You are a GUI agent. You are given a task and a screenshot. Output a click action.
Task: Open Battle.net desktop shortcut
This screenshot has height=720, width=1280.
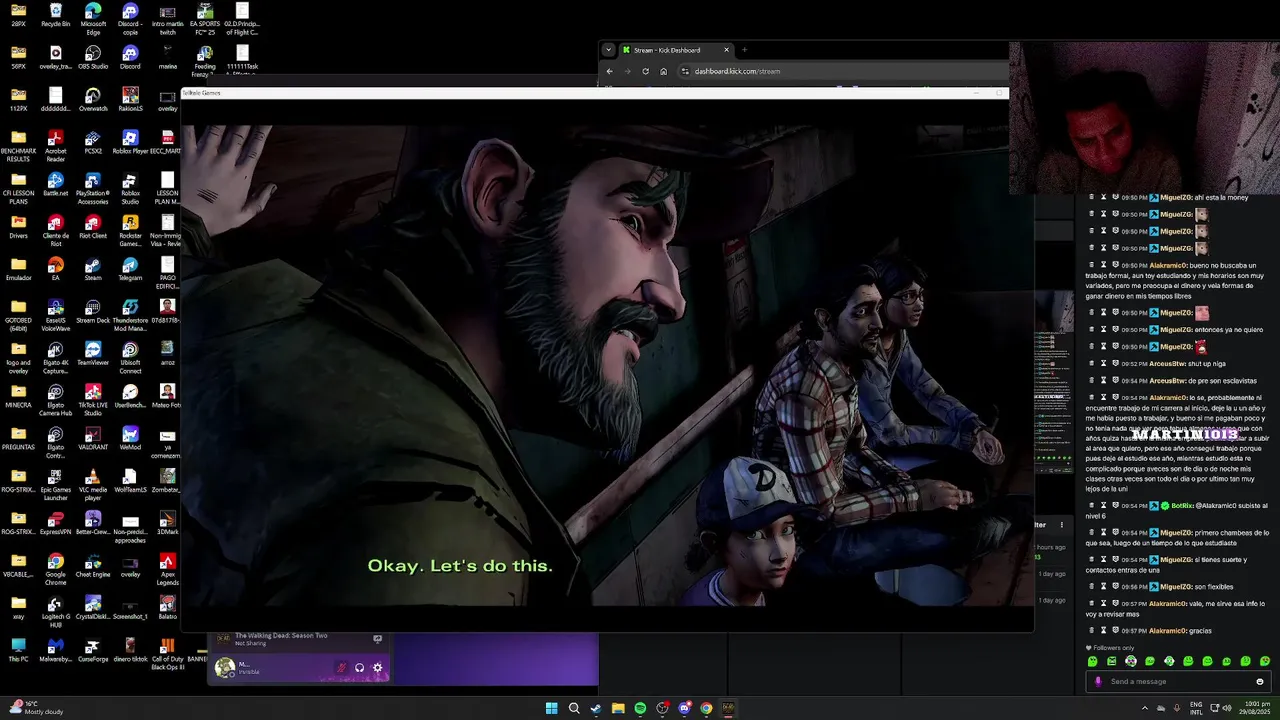(x=56, y=184)
